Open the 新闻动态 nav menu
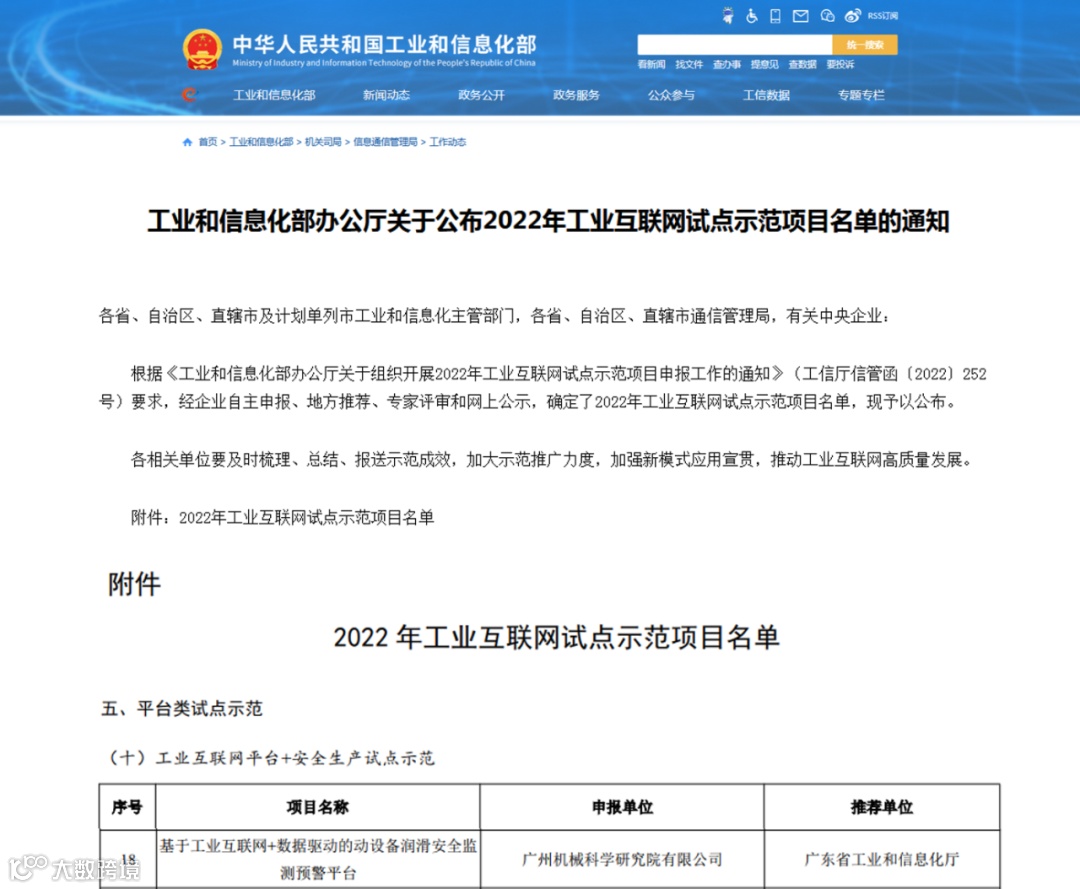Image resolution: width=1080 pixels, height=889 pixels. point(386,95)
